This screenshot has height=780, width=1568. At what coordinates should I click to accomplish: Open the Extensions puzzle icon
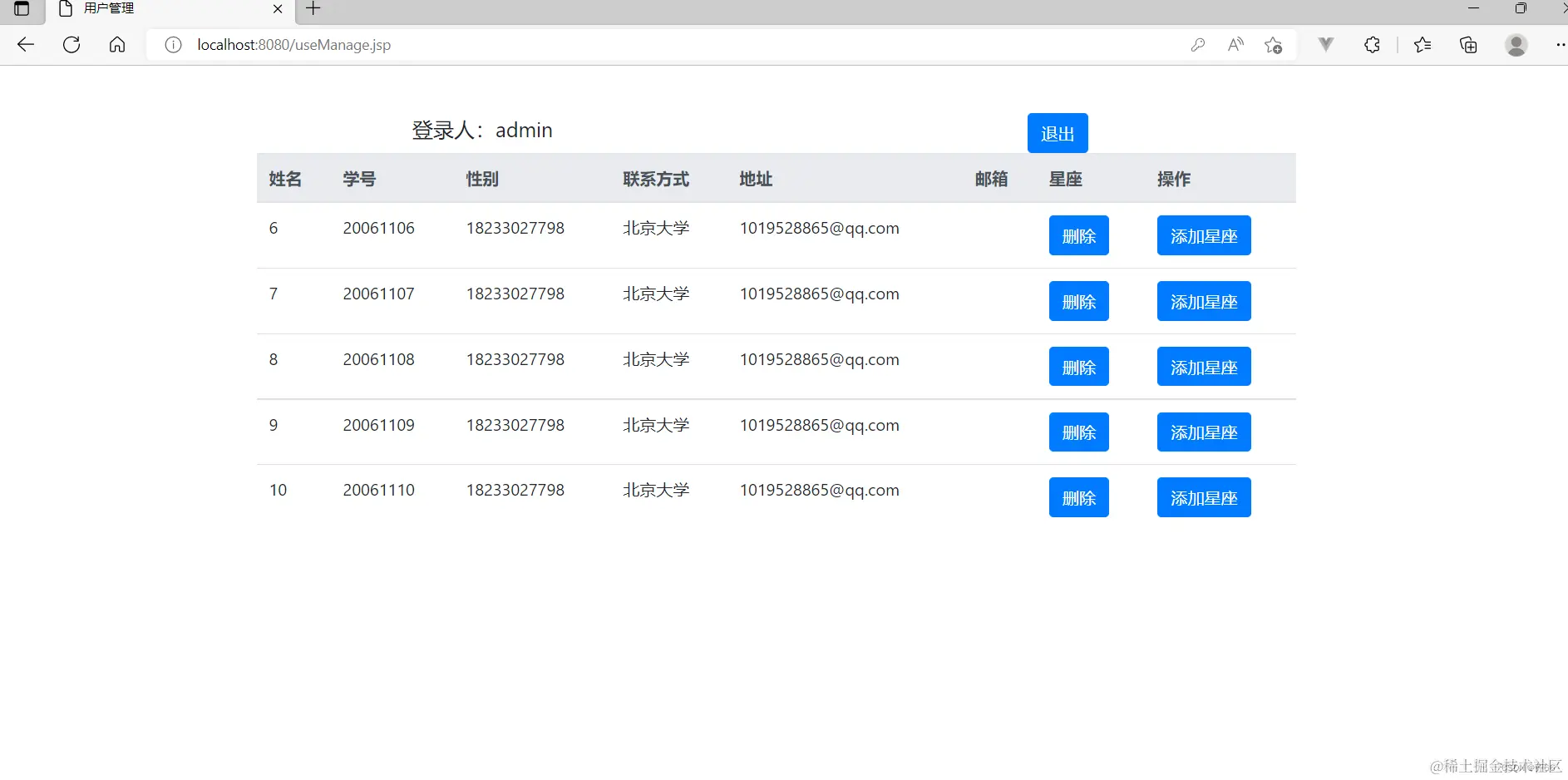1372,45
